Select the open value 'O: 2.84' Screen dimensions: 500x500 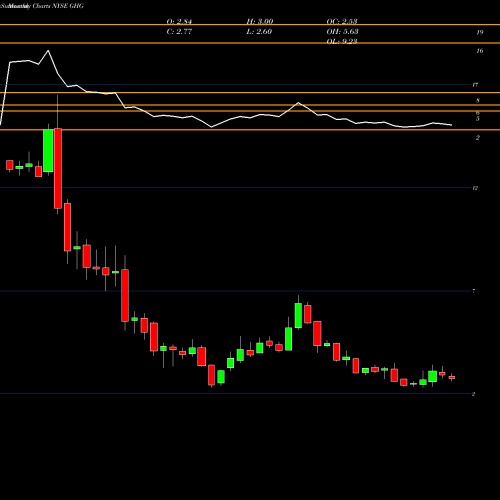click(x=179, y=21)
